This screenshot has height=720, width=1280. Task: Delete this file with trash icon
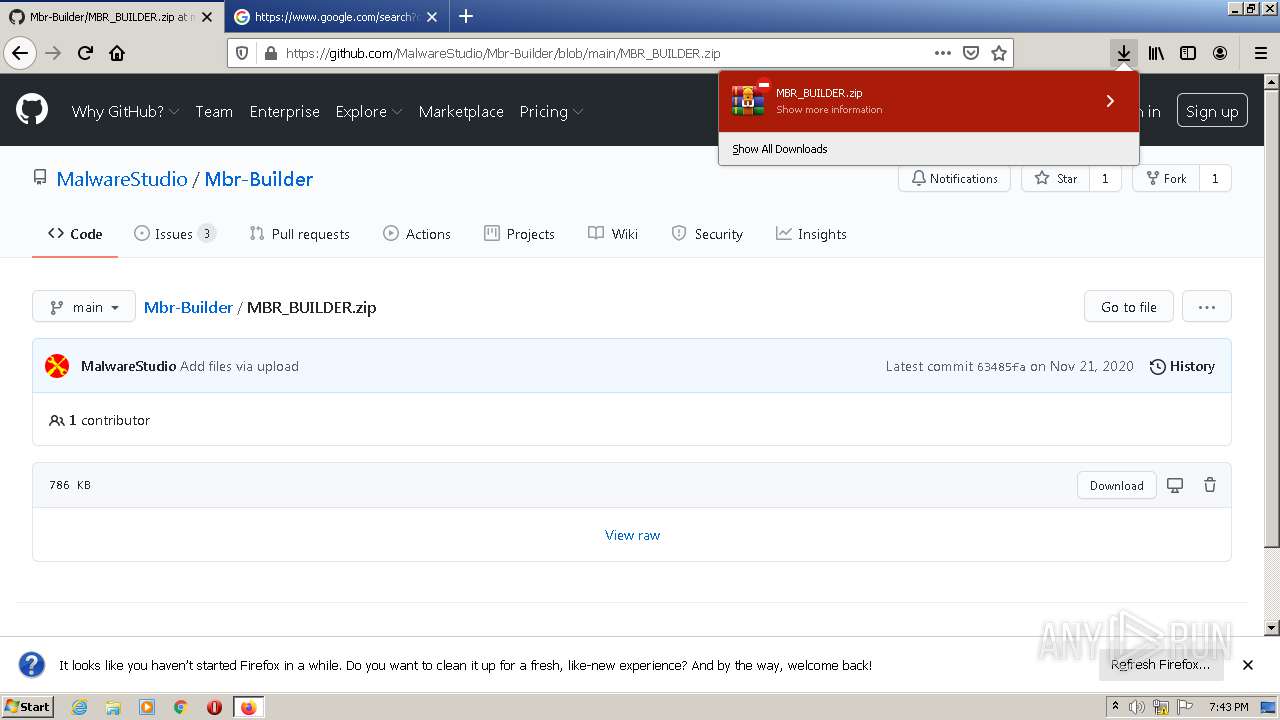coord(1210,485)
